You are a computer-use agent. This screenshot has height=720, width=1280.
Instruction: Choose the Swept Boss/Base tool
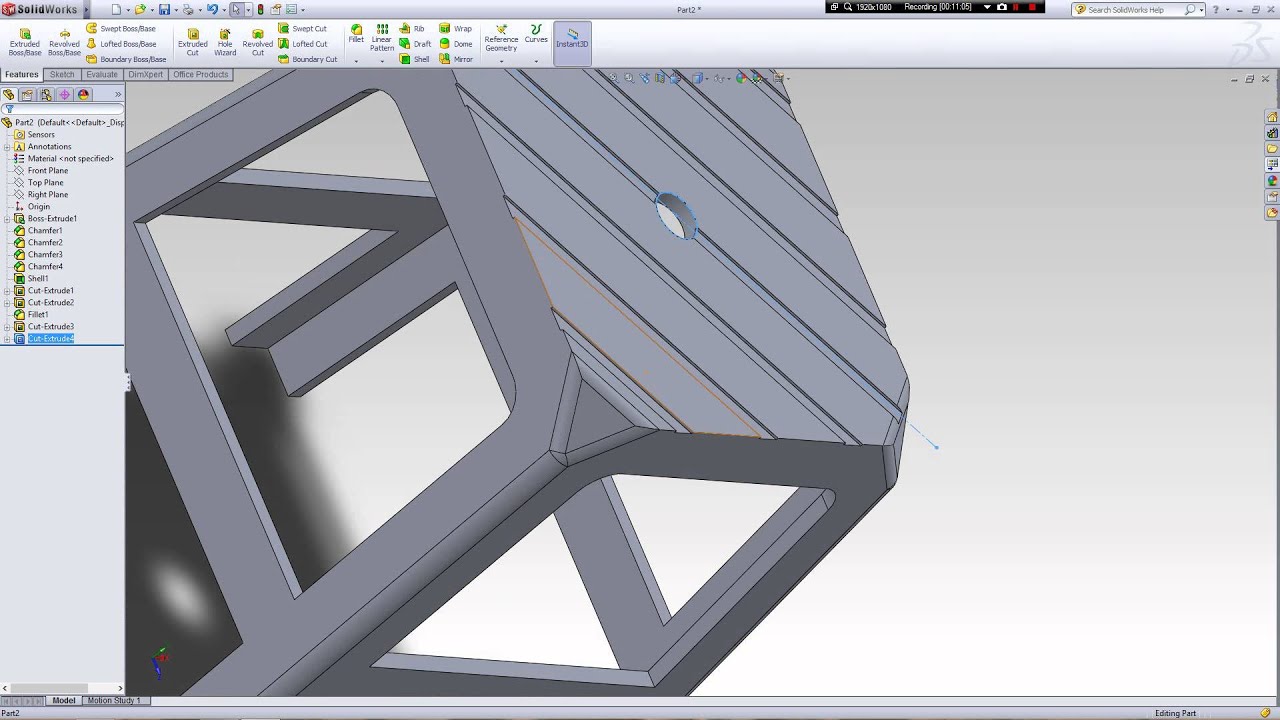click(120, 29)
